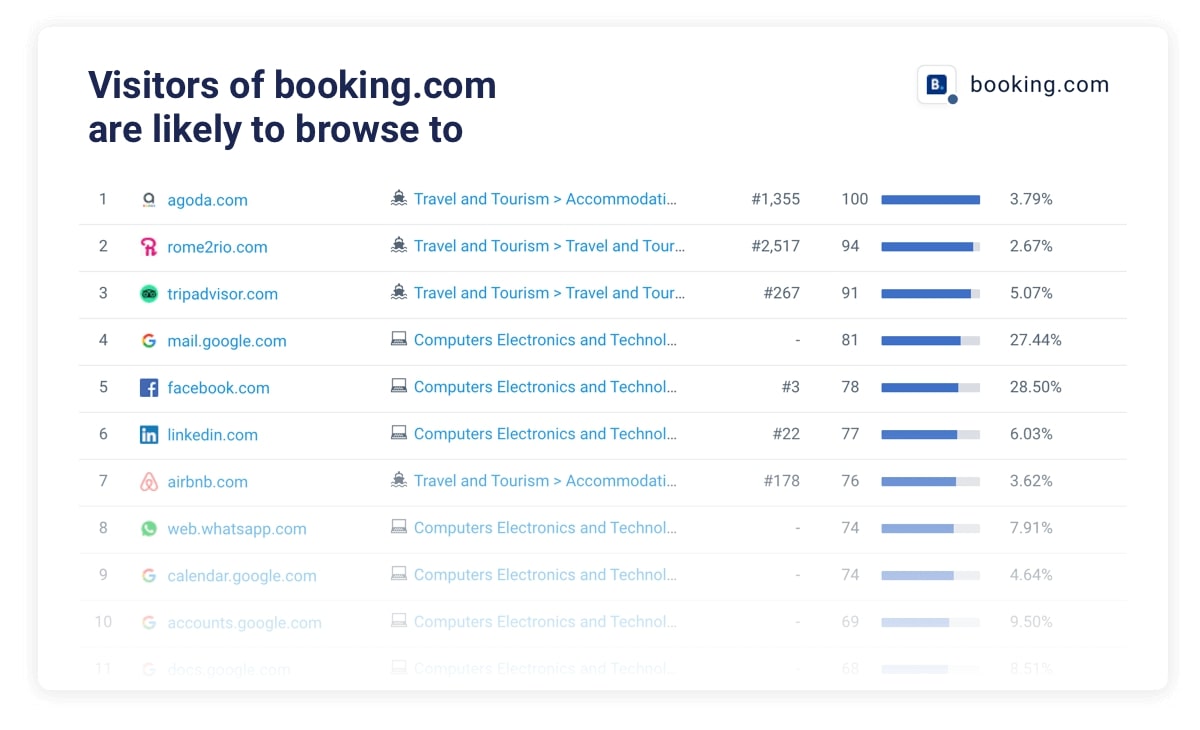Screen dimensions: 1200x730
Task: Click the booking.com logo in the header
Action: (x=936, y=85)
